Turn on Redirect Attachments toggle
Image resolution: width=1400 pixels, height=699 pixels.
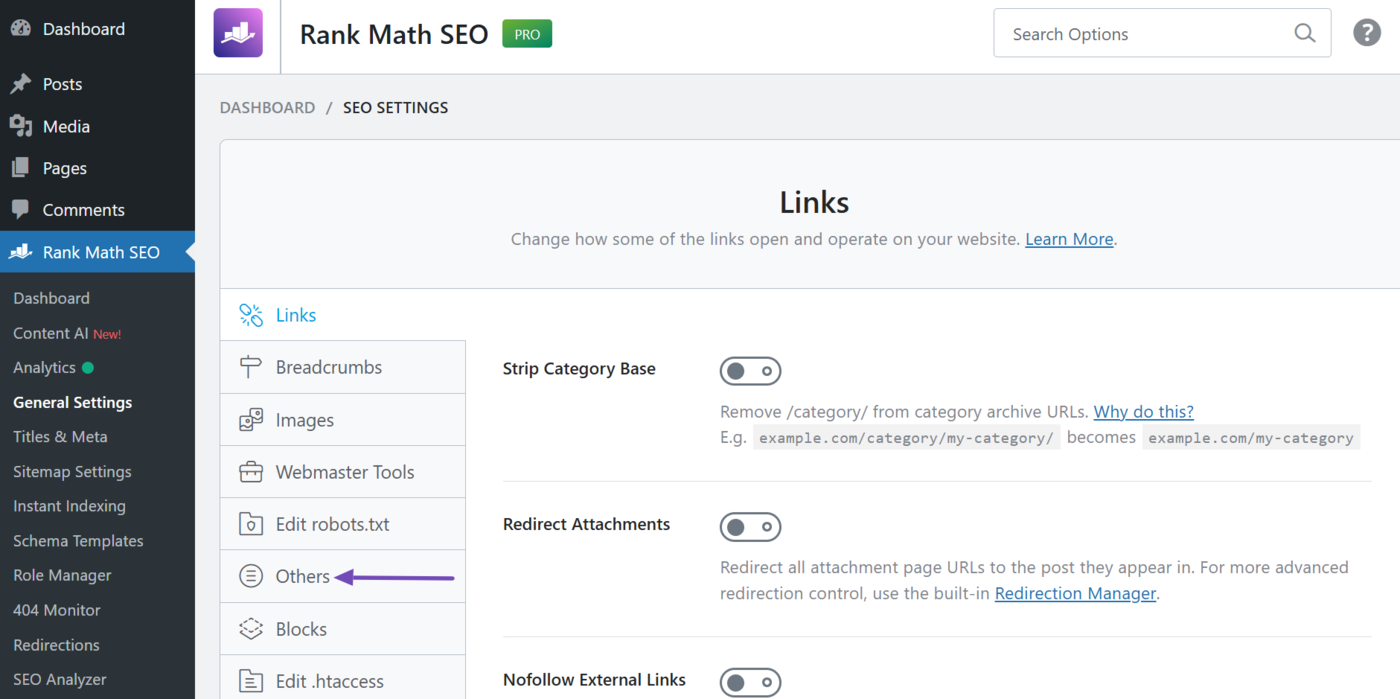750,527
